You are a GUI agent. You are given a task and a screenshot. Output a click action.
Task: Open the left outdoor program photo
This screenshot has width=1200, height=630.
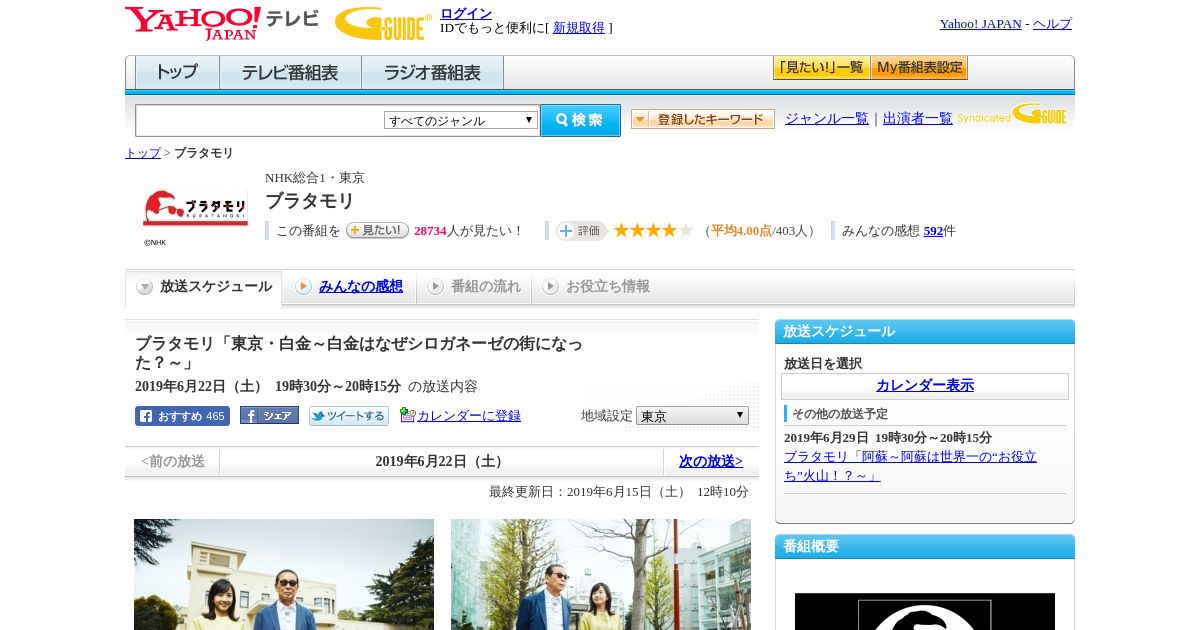click(284, 574)
